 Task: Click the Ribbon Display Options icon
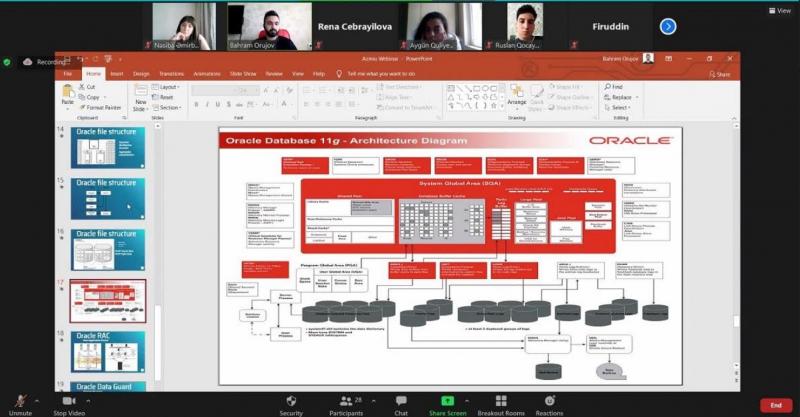668,59
